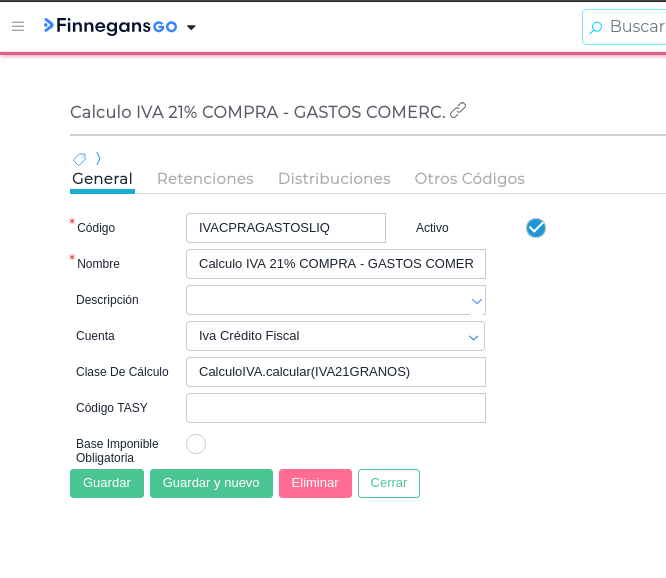The image size is (666, 578).
Task: Switch to the Retenciones tab
Action: 205,179
